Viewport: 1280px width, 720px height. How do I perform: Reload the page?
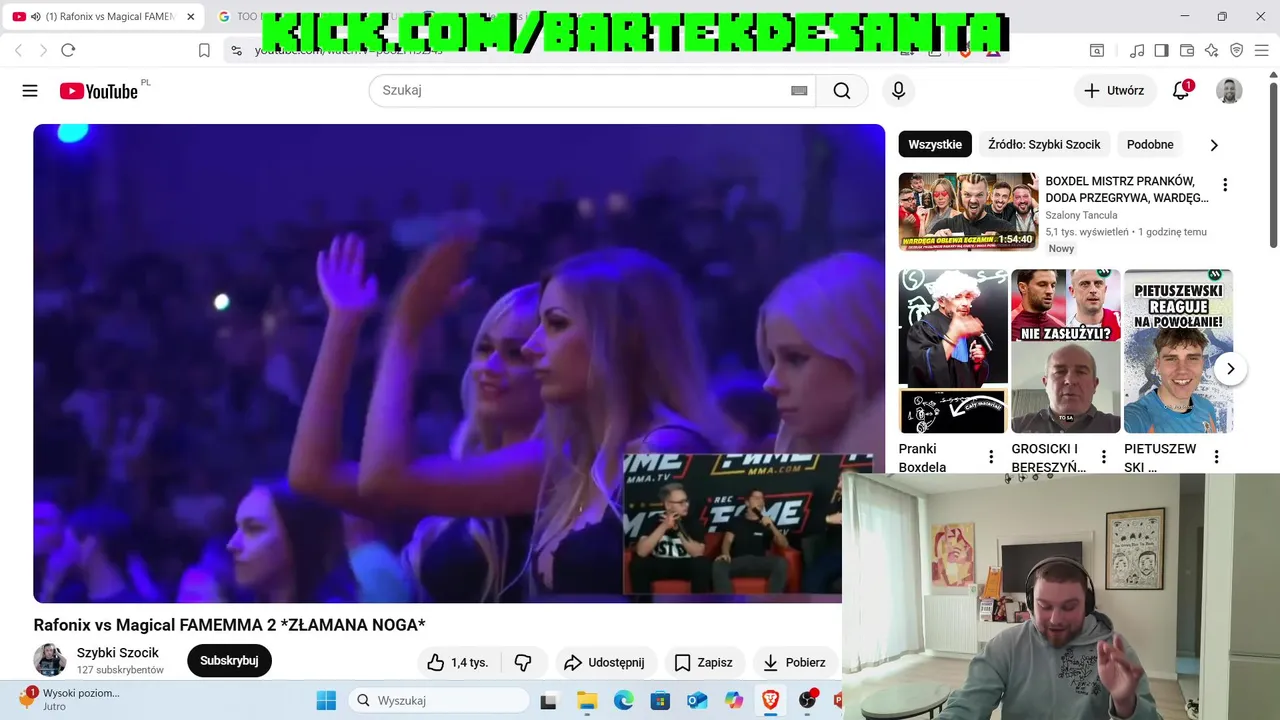[x=68, y=50]
